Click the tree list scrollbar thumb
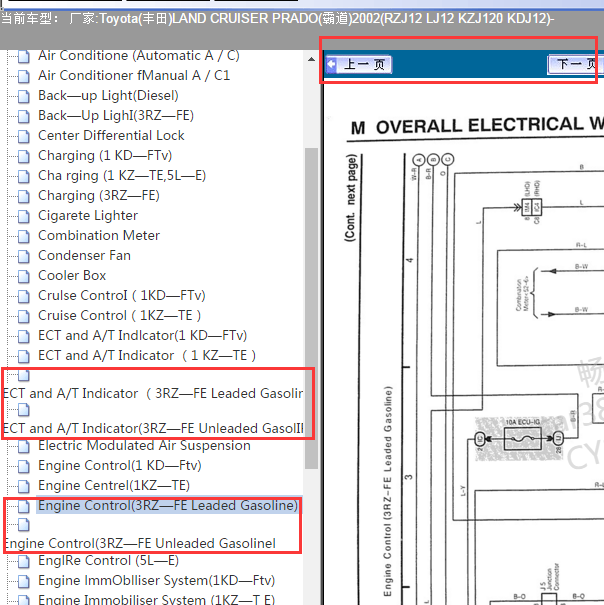This screenshot has height=605, width=604. [x=311, y=308]
